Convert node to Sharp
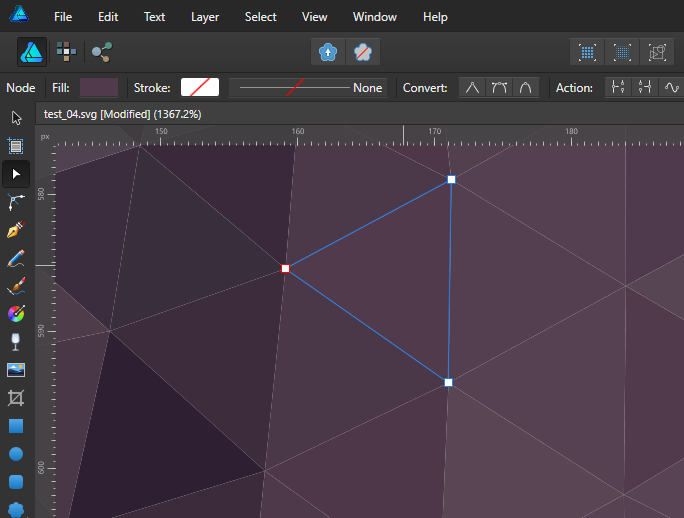The image size is (684, 518). click(472, 87)
